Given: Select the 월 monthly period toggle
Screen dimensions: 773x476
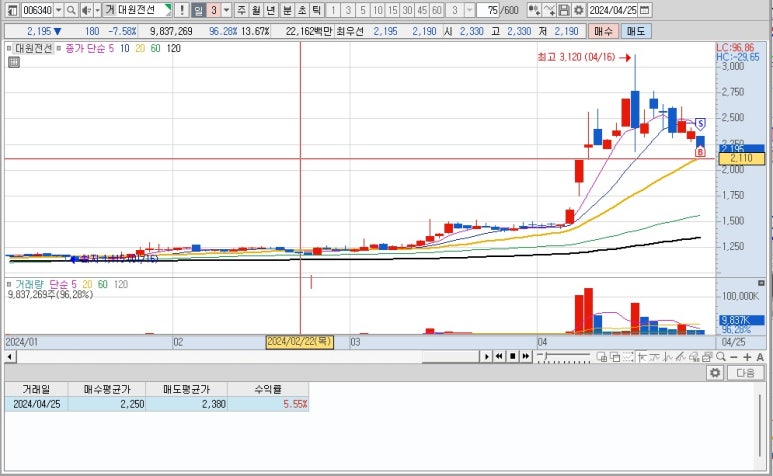Looking at the screenshot, I should [256, 10].
